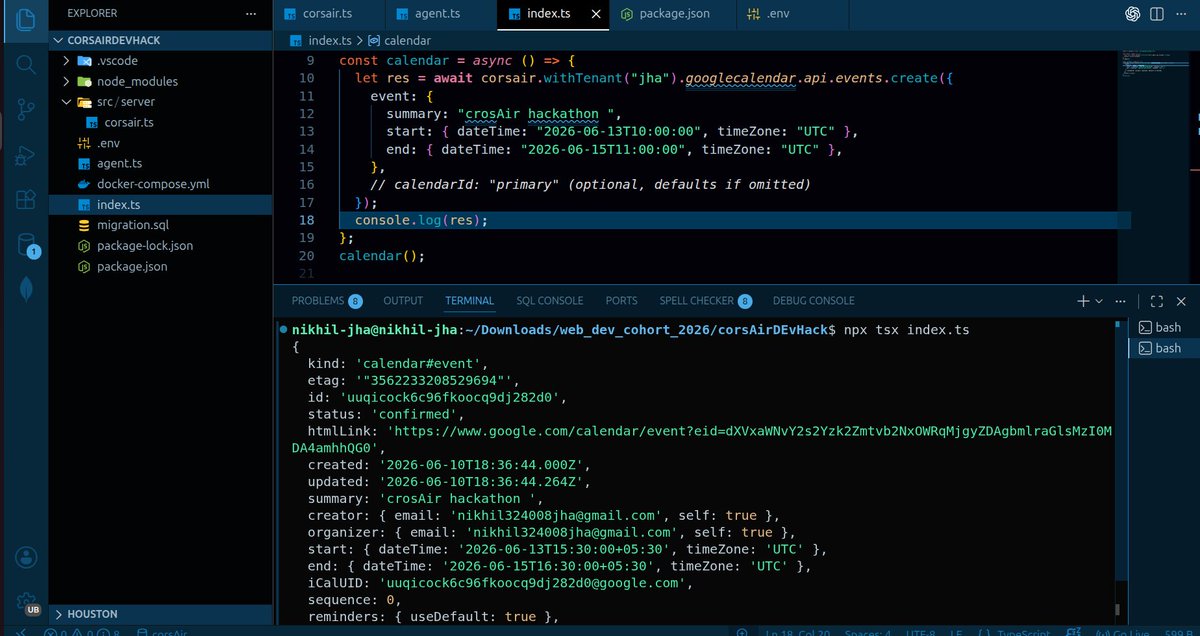This screenshot has width=1200, height=636.
Task: Open agent.ts in Explorer tree
Action: [160, 163]
